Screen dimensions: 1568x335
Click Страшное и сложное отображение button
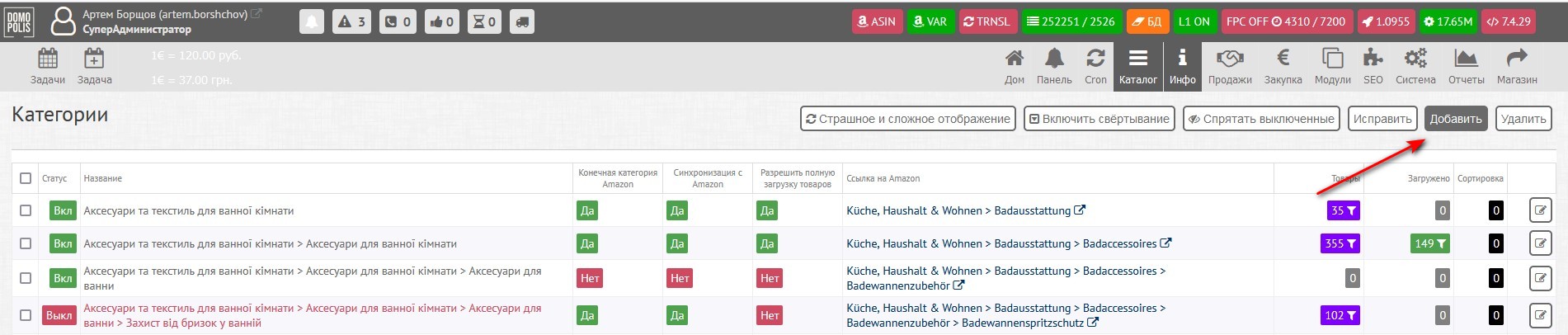coord(908,119)
